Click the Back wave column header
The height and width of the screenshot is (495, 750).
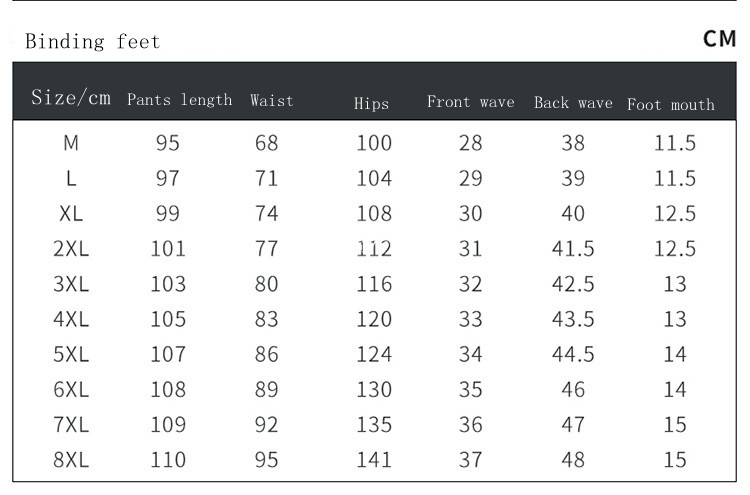[x=573, y=103]
